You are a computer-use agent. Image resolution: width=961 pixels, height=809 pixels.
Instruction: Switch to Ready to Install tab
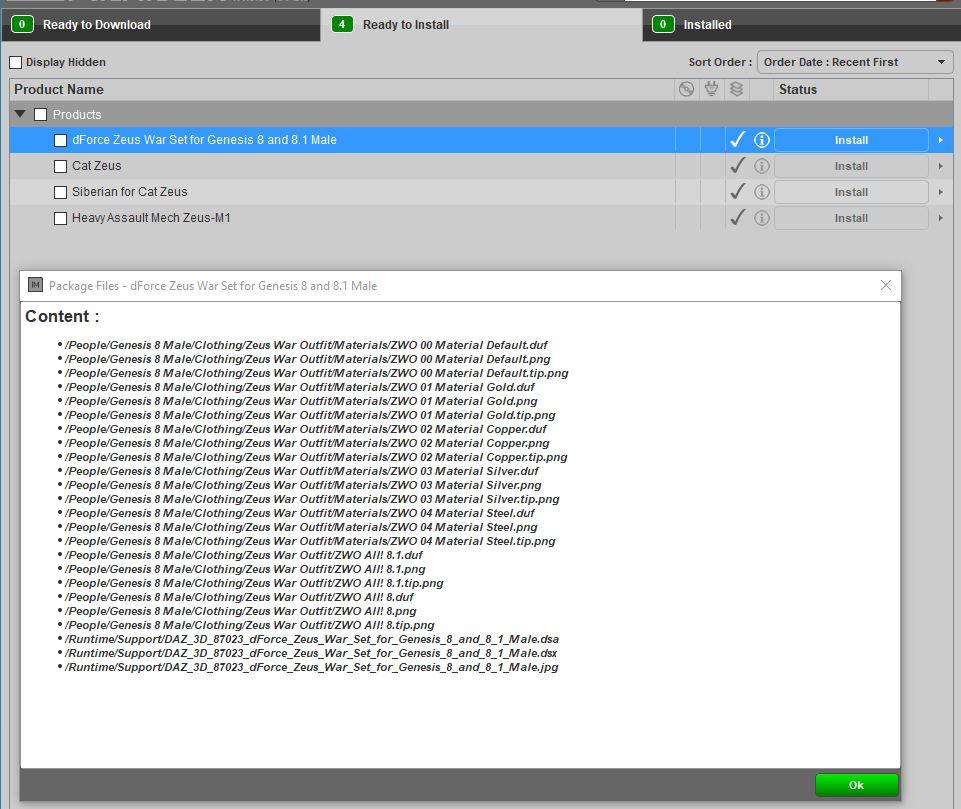(x=481, y=25)
